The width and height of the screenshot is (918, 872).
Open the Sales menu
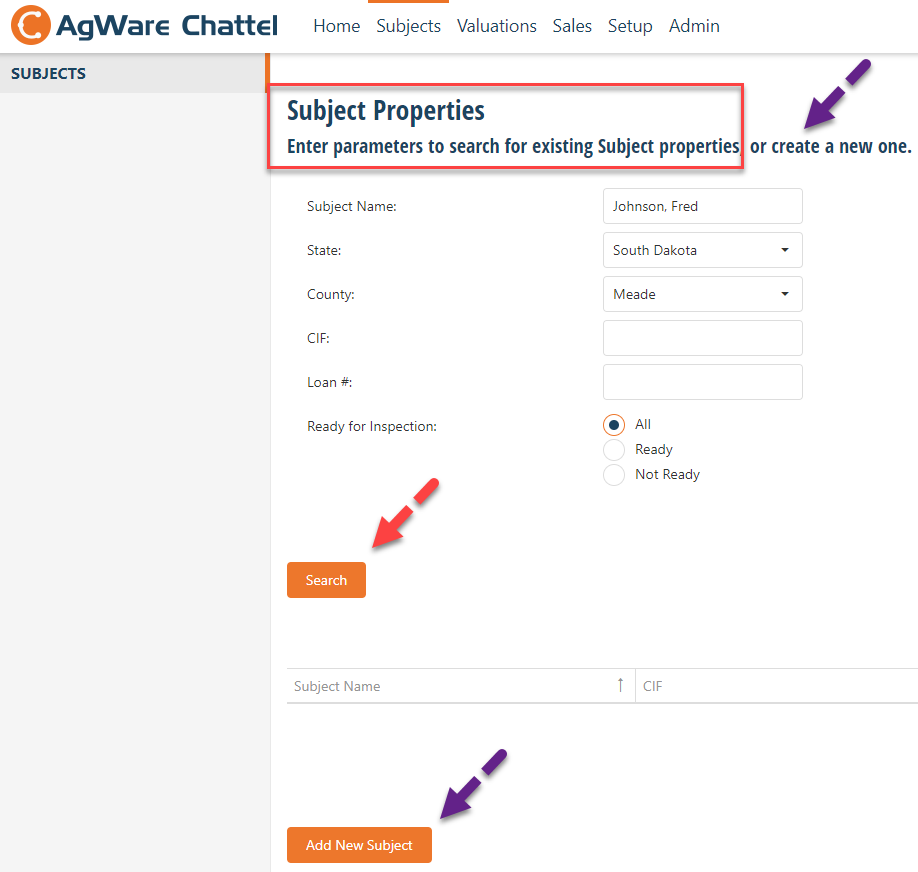[572, 26]
